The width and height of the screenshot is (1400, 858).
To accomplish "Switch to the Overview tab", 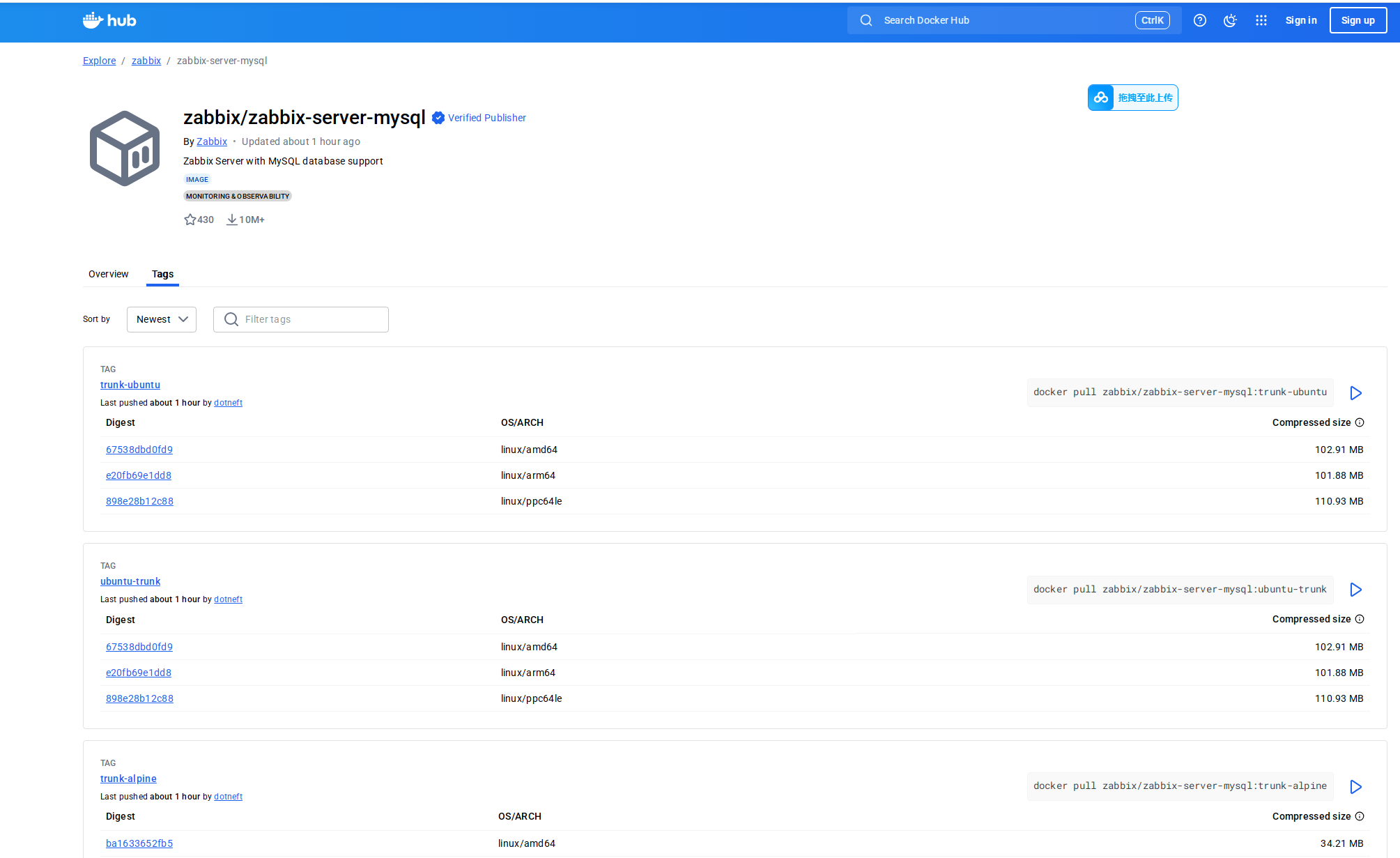I will [108, 274].
